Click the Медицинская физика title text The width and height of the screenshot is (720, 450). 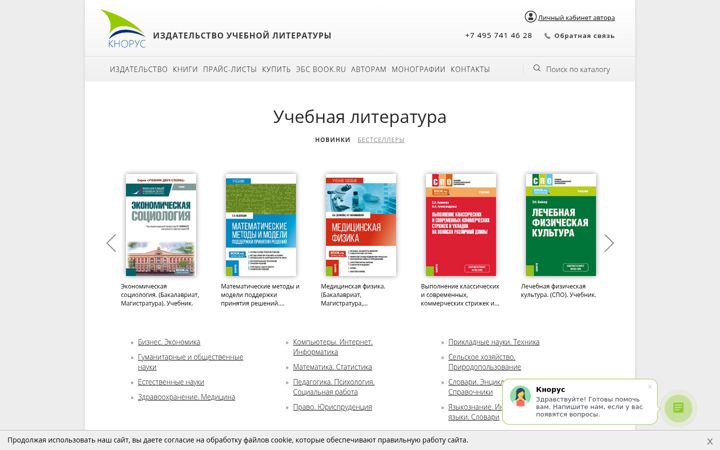coord(353,295)
